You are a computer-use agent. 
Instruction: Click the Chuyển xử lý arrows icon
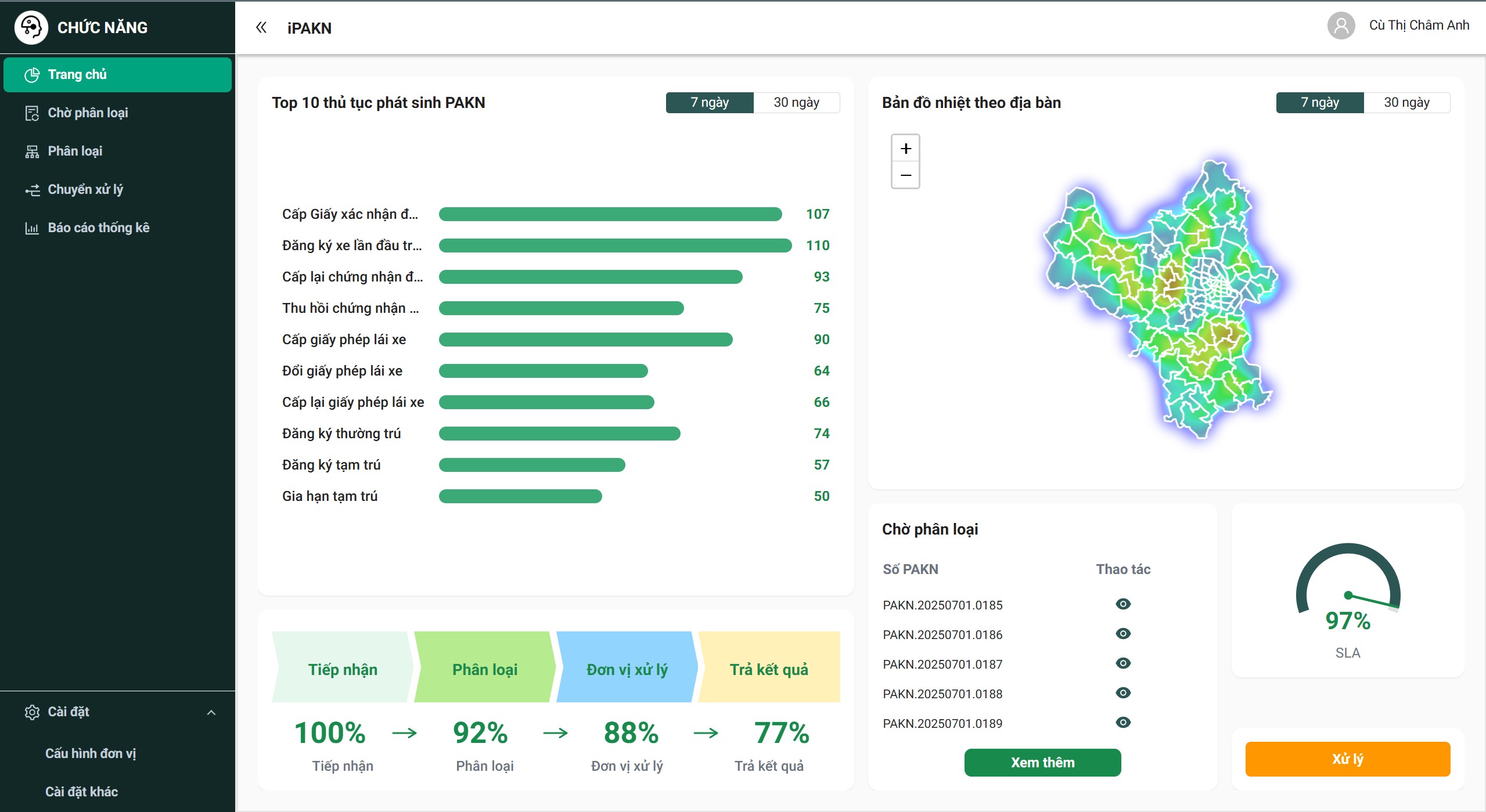(32, 190)
